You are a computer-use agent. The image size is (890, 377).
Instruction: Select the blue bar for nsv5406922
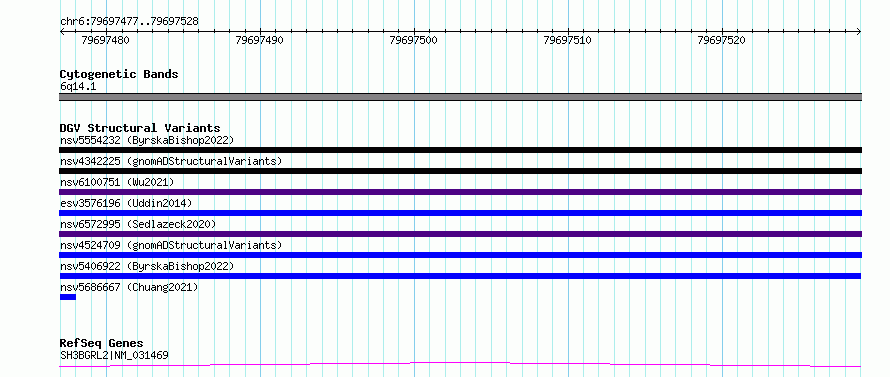tap(460, 276)
